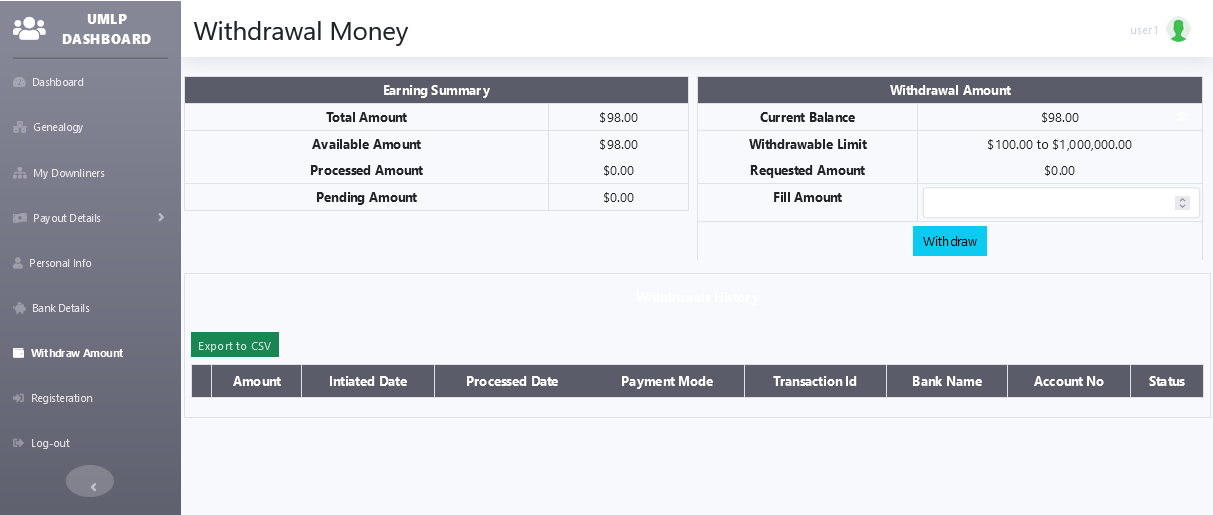Expand the Payout Details submenu arrow
1213x515 pixels.
pyautogui.click(x=161, y=217)
